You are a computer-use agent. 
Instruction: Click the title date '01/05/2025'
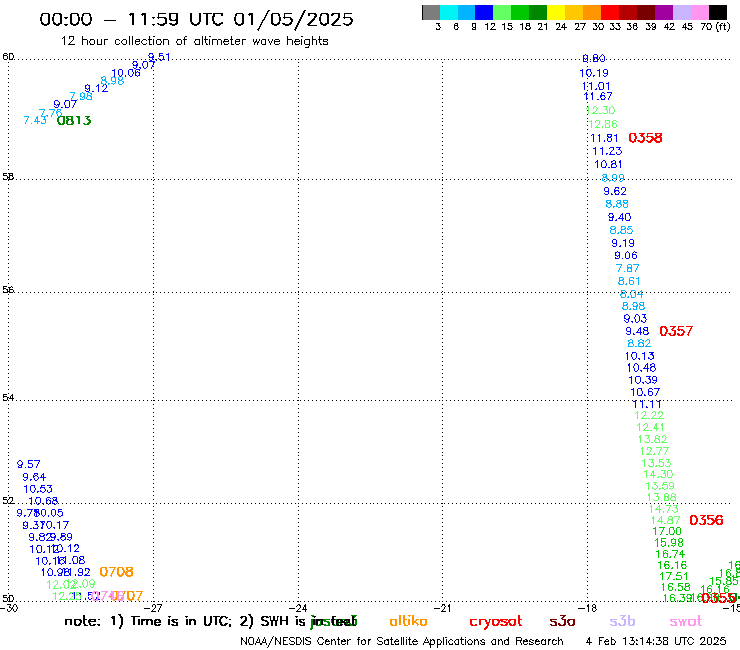(293, 20)
